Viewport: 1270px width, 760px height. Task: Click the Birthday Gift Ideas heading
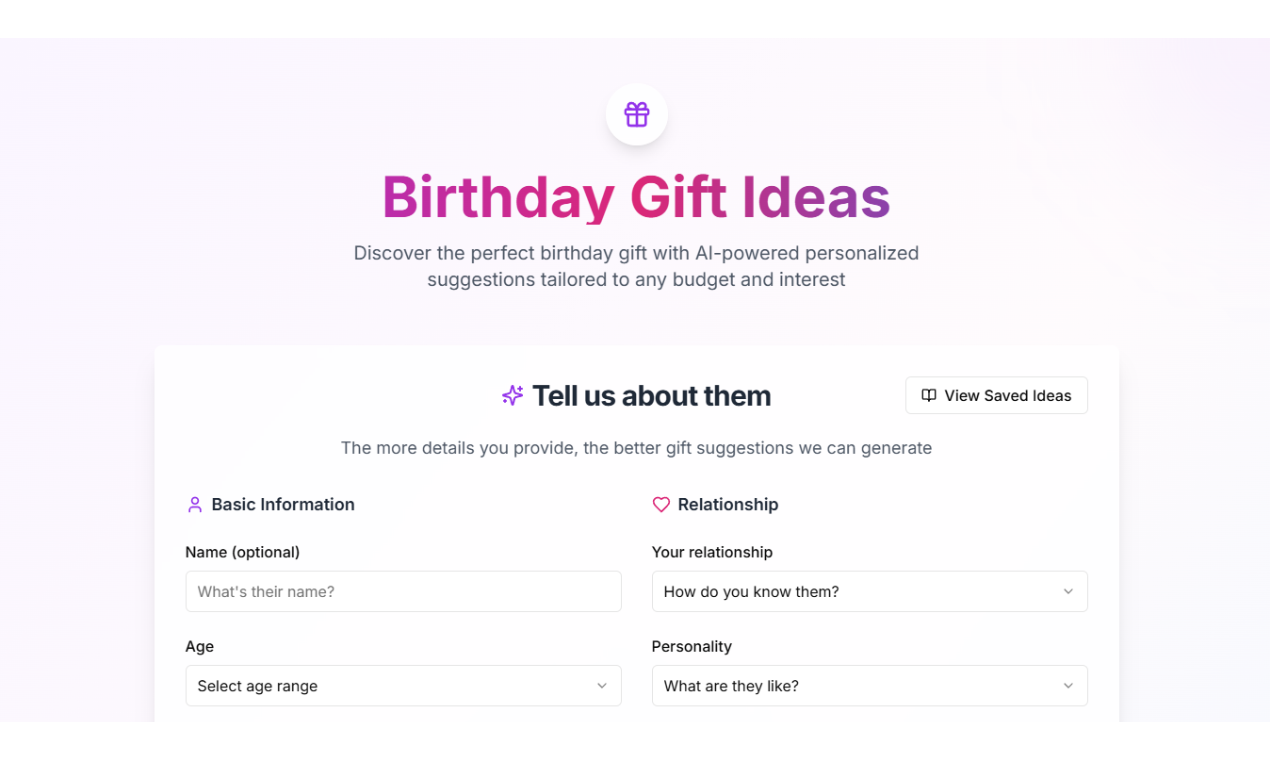(x=635, y=197)
